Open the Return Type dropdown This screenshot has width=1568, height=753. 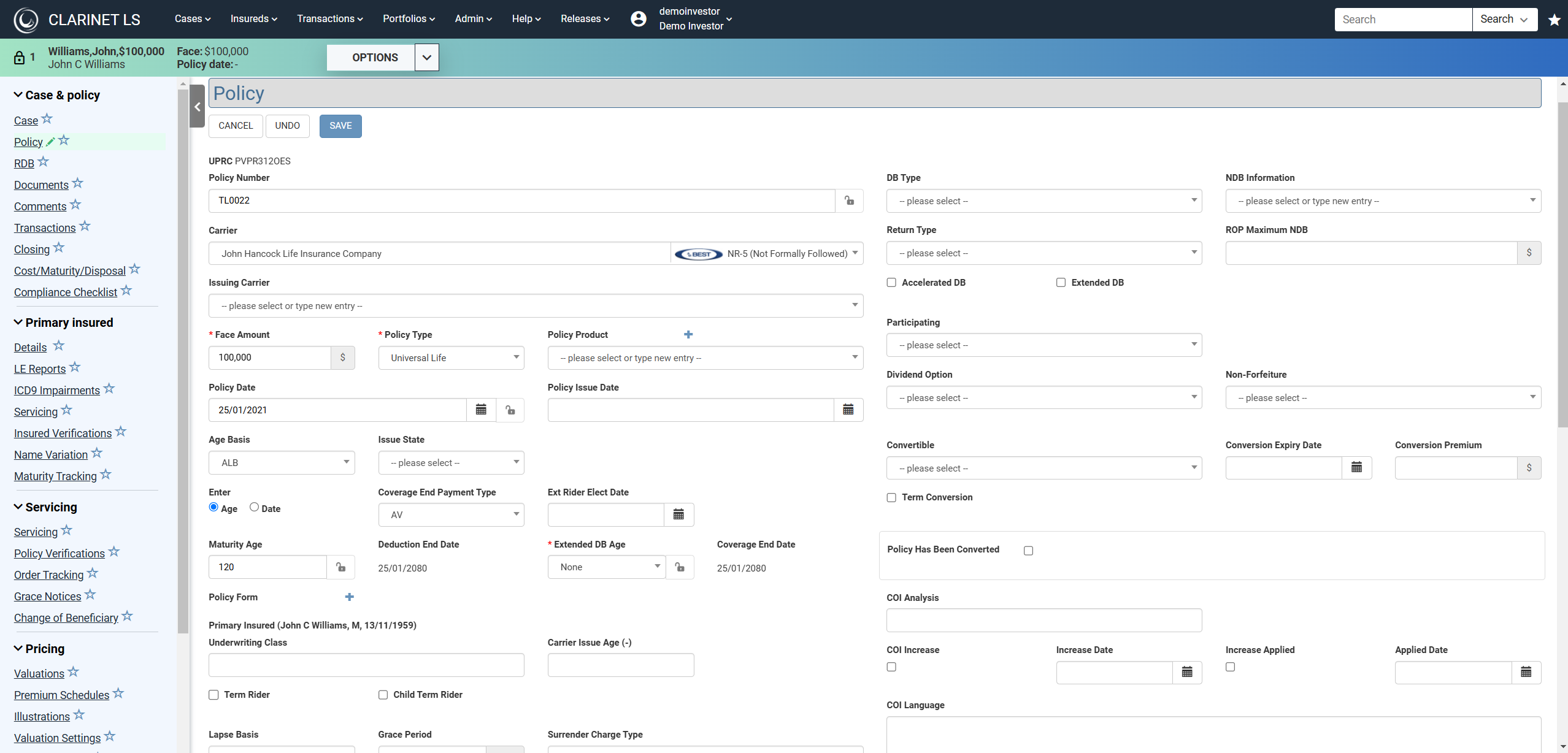tap(1043, 253)
